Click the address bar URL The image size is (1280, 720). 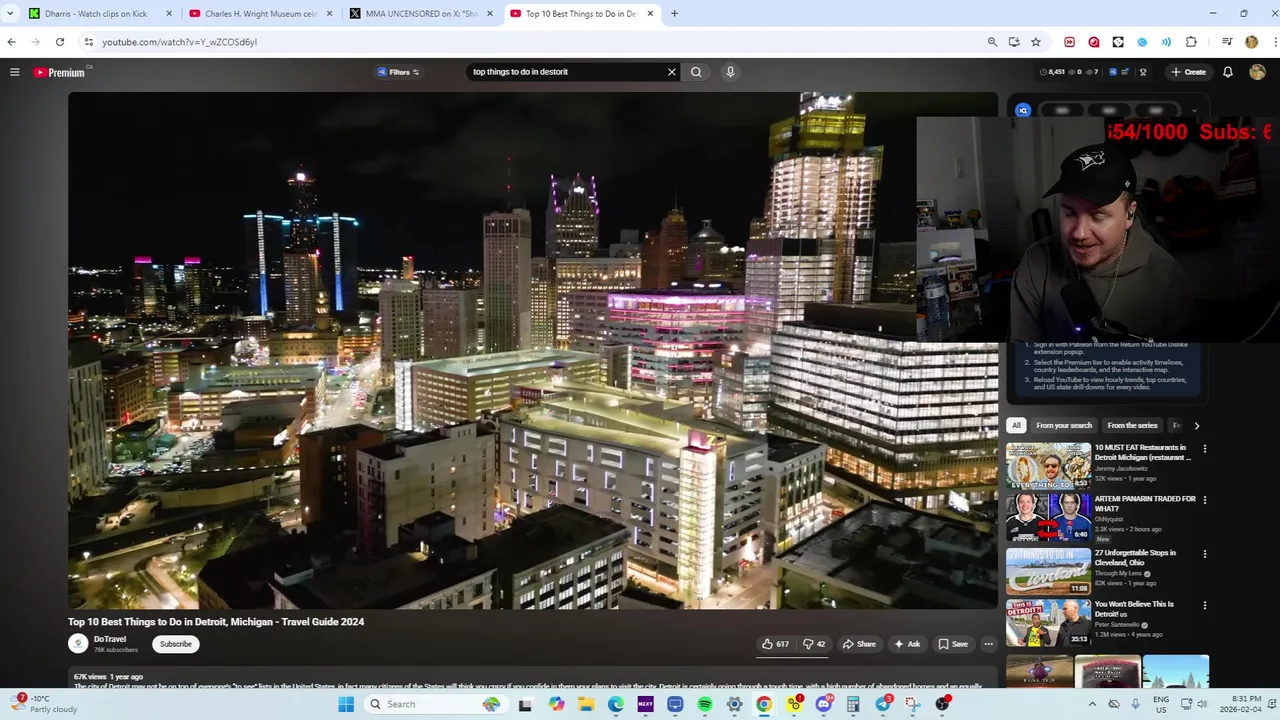click(180, 42)
